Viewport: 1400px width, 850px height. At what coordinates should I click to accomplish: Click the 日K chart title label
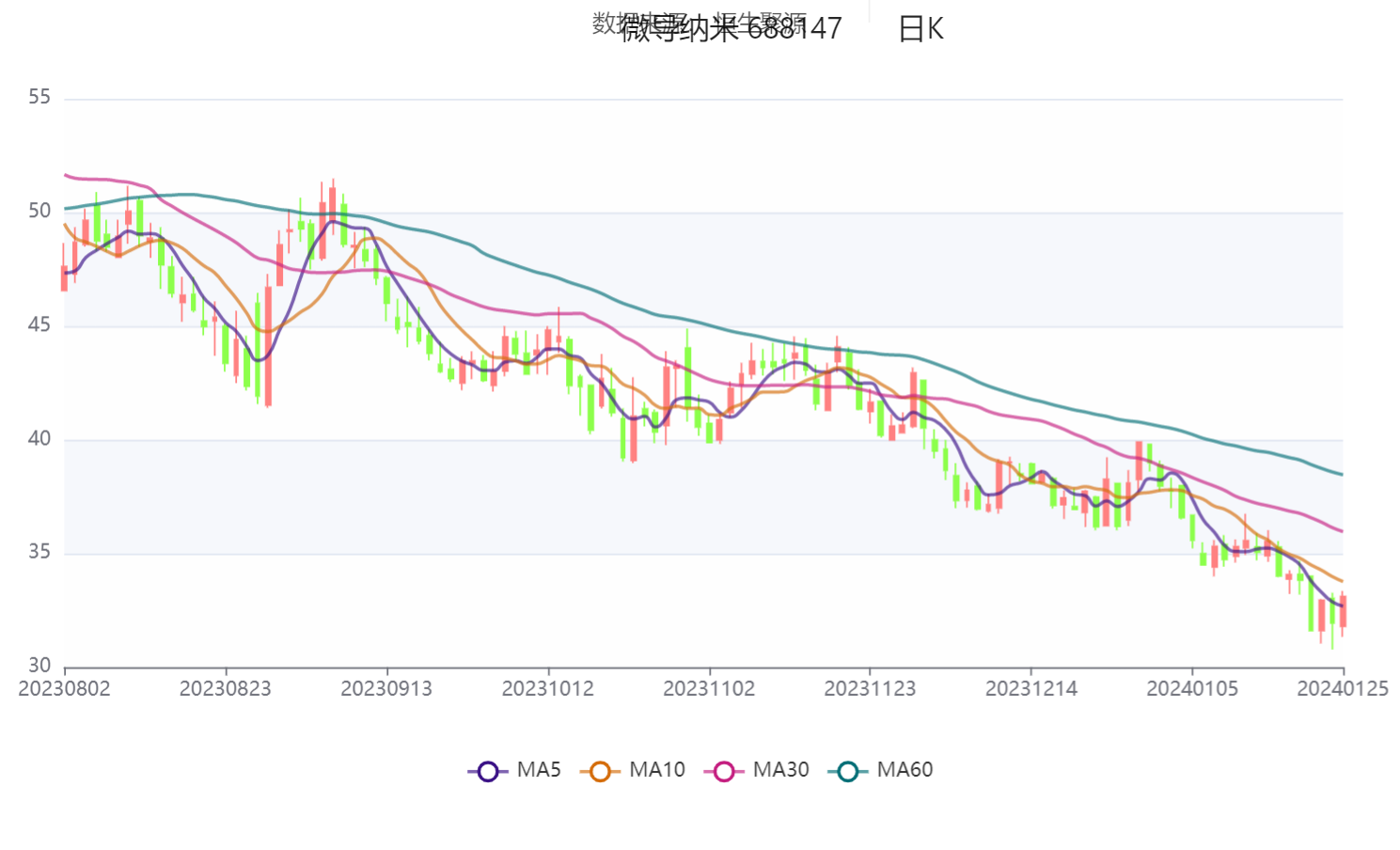920,29
